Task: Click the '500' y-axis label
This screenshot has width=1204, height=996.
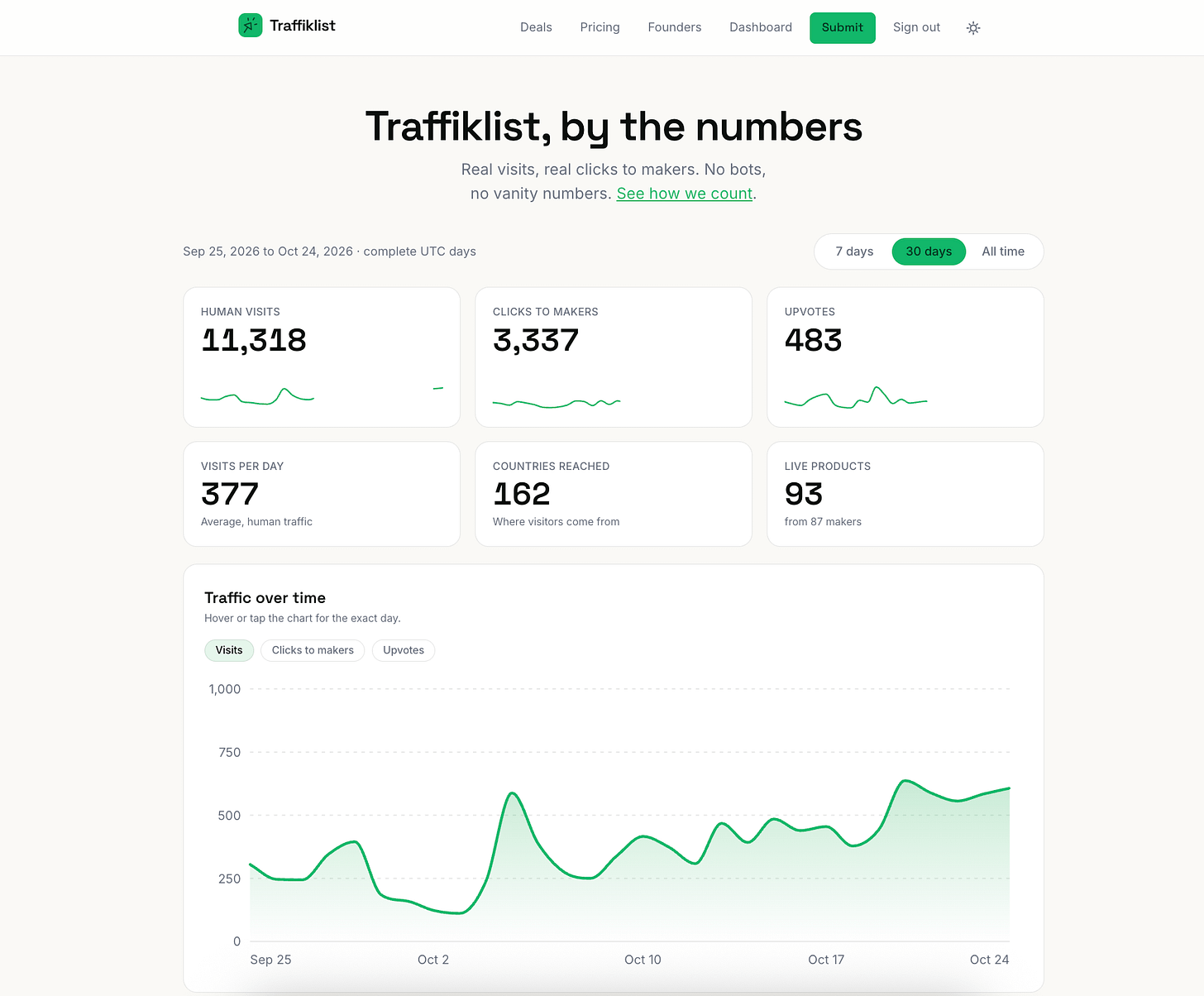Action: coord(230,816)
